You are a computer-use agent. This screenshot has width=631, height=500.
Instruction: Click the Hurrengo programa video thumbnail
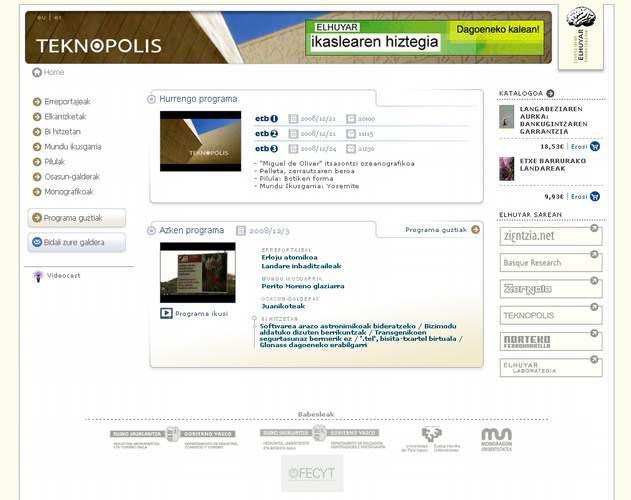click(x=200, y=141)
